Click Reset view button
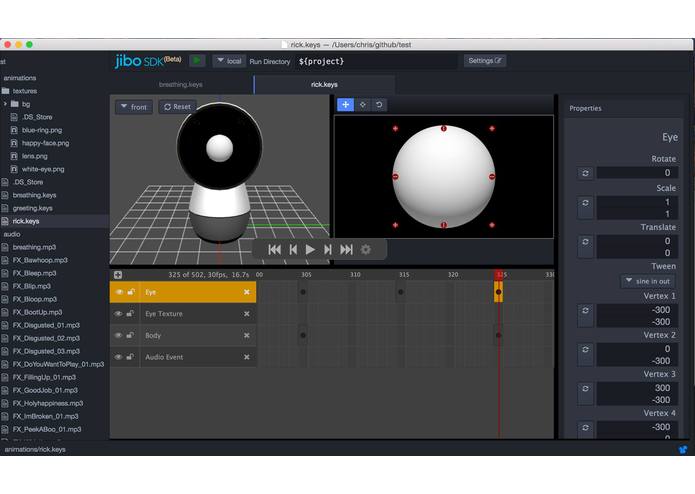The height and width of the screenshot is (494, 695). click(177, 107)
